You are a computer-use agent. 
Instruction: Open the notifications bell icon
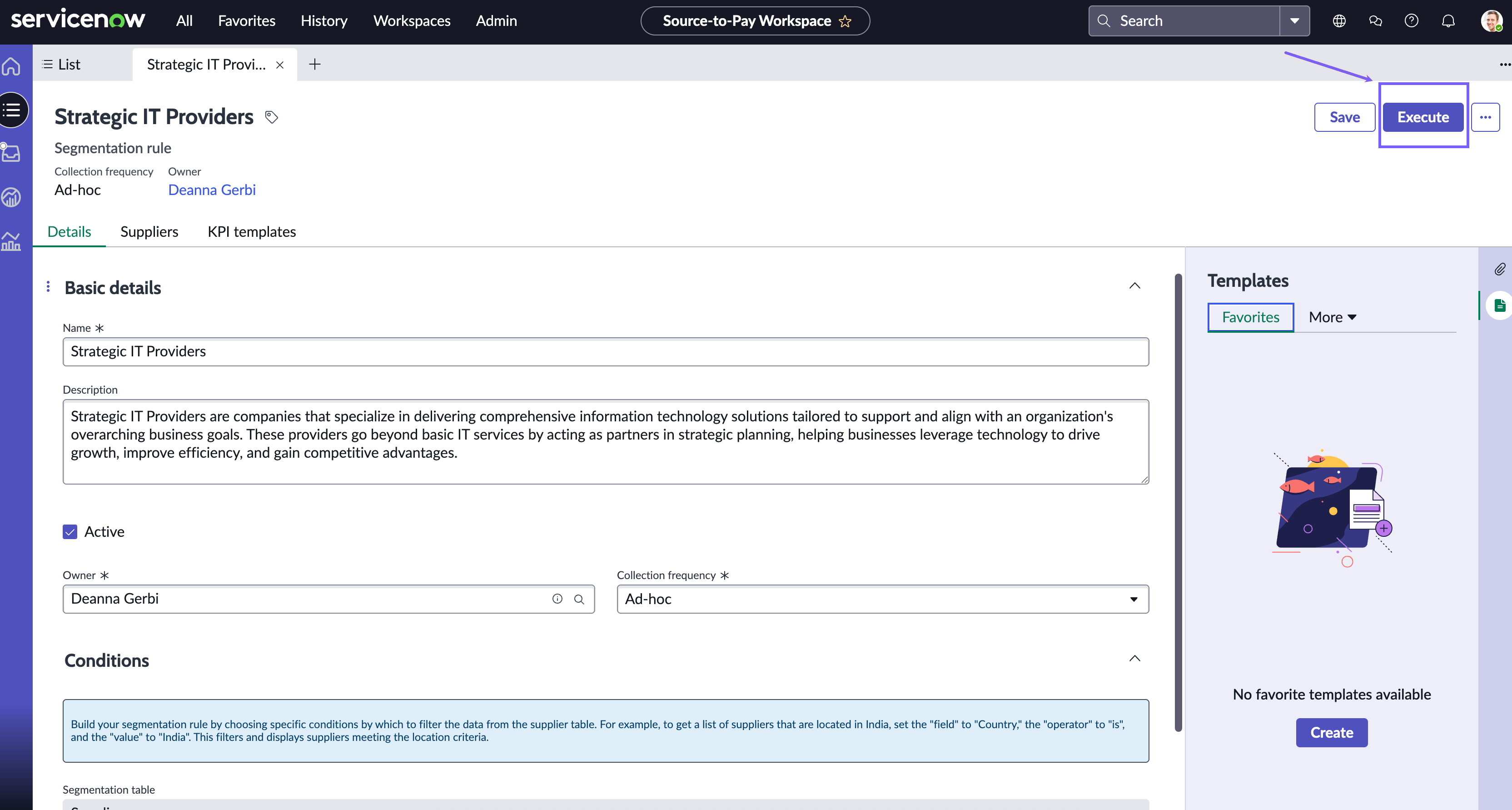[1448, 21]
